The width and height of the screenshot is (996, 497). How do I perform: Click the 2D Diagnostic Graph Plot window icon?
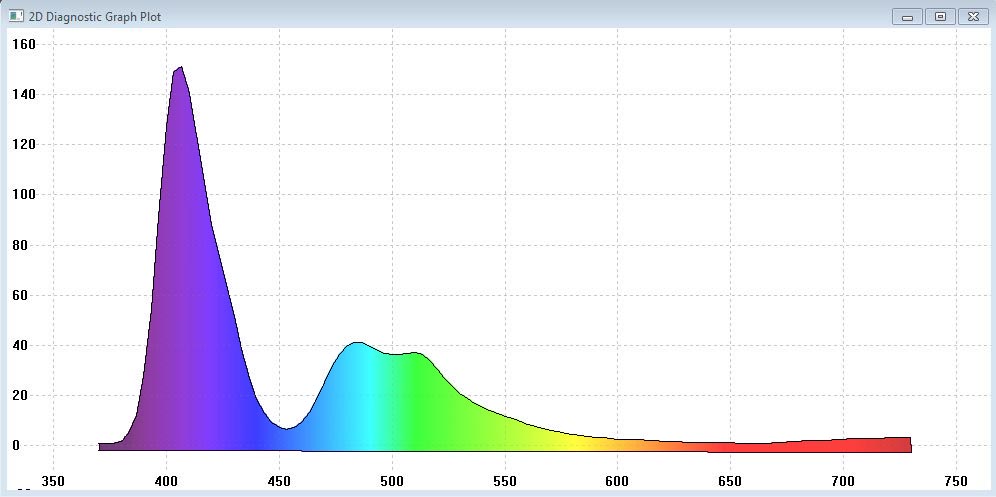coord(17,16)
